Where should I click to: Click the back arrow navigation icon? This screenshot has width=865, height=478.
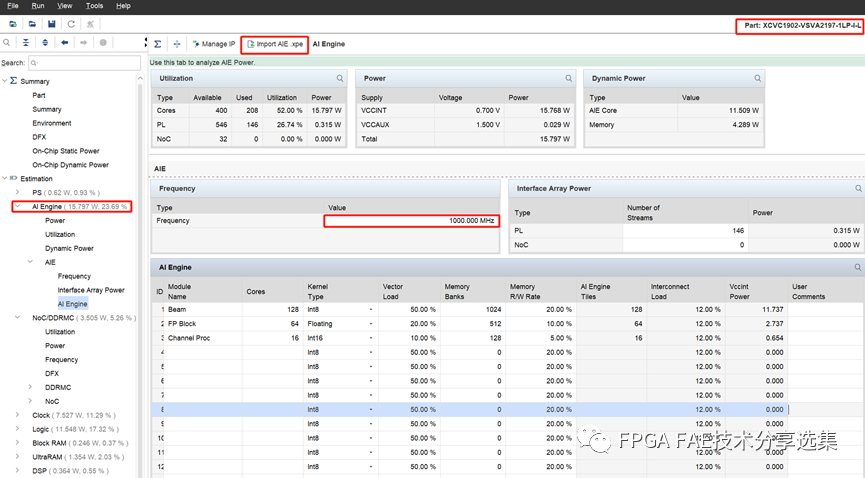tap(64, 43)
